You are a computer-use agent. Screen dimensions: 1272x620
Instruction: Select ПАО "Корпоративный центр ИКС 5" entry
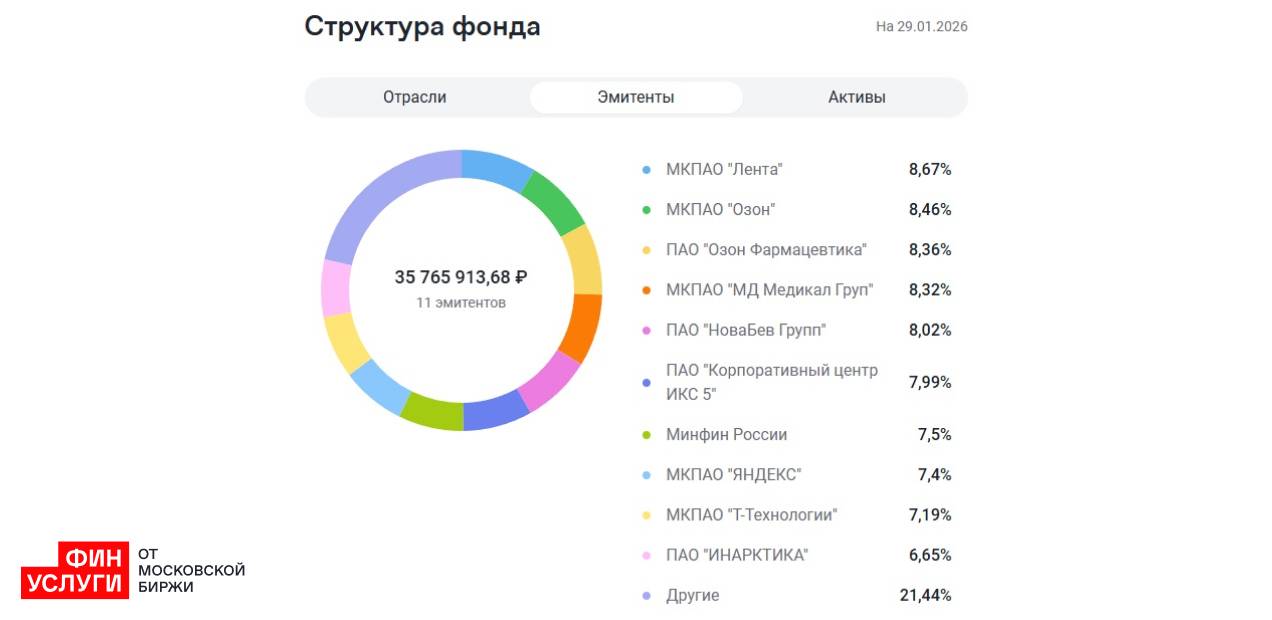click(771, 382)
